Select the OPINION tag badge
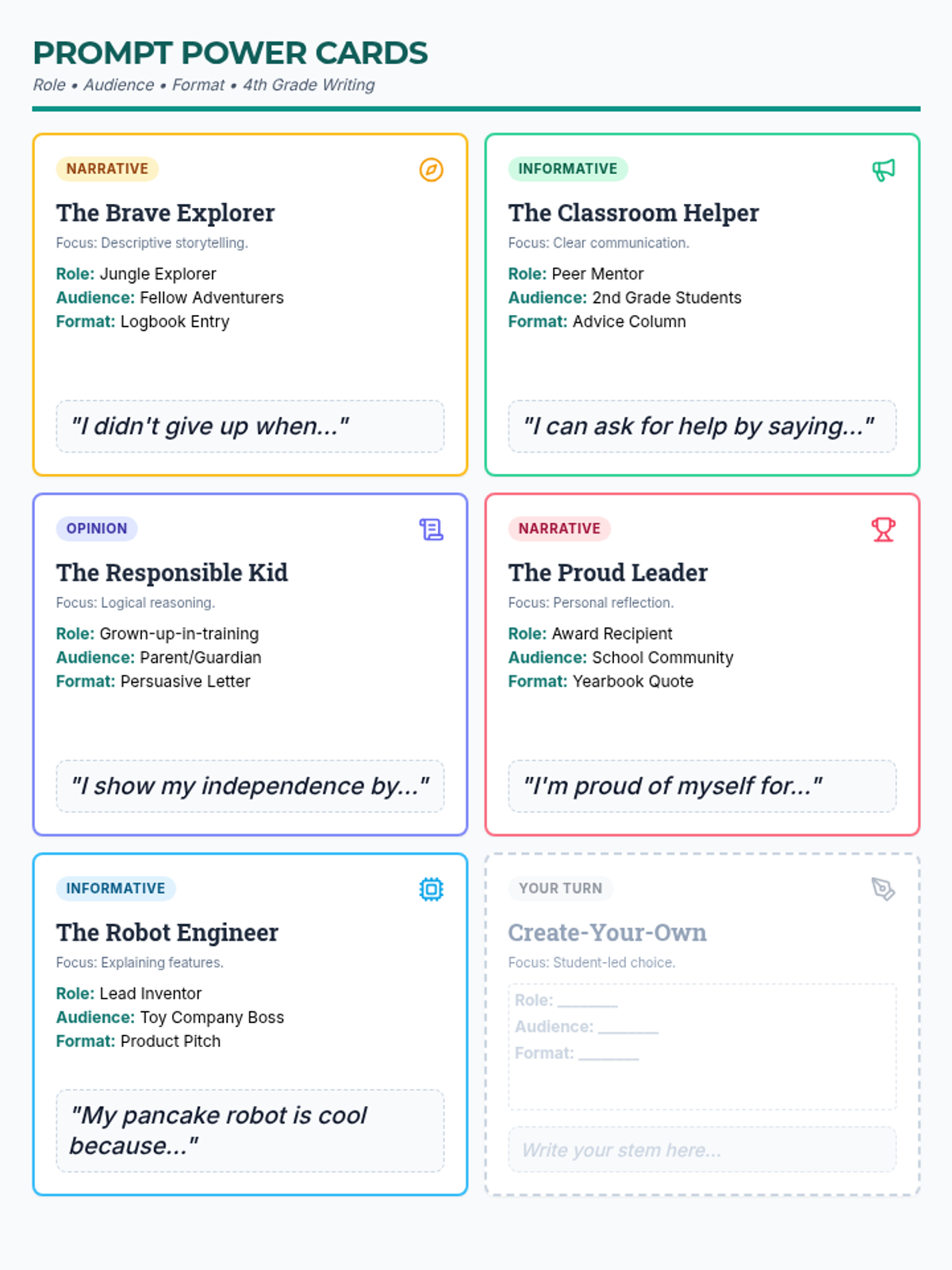The width and height of the screenshot is (952, 1270). [x=97, y=529]
